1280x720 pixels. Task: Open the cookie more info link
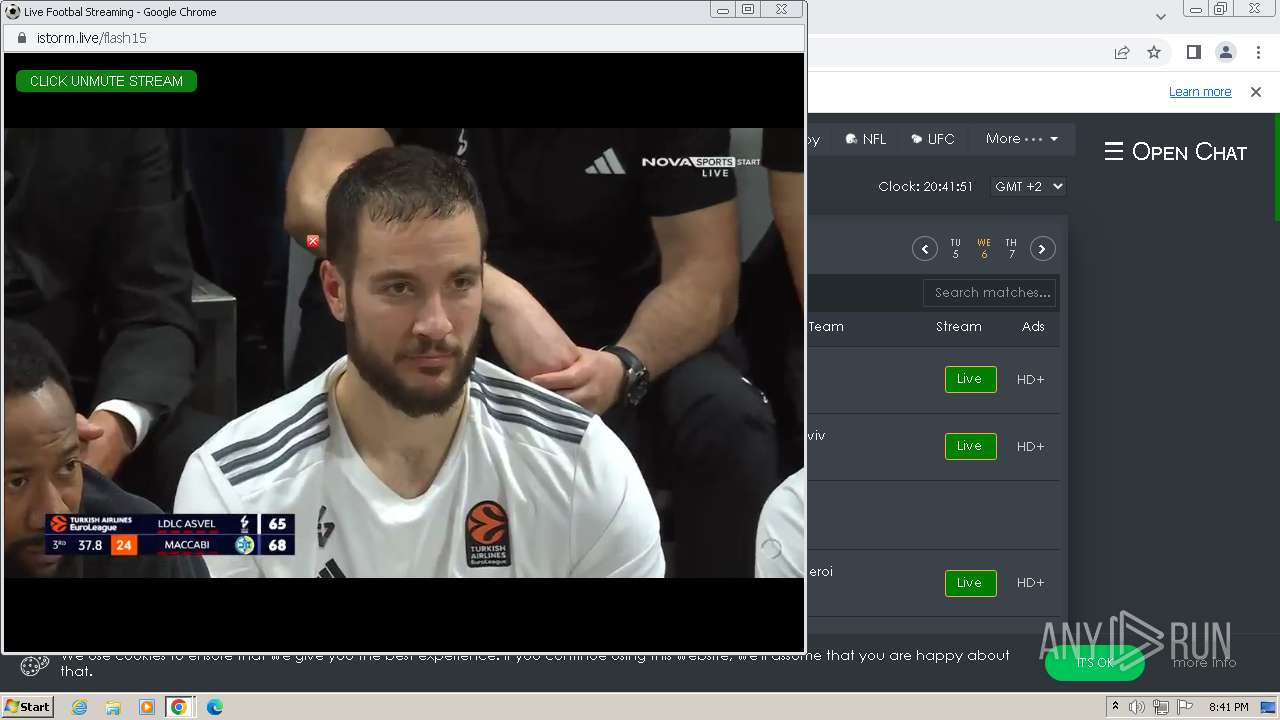coord(1204,662)
